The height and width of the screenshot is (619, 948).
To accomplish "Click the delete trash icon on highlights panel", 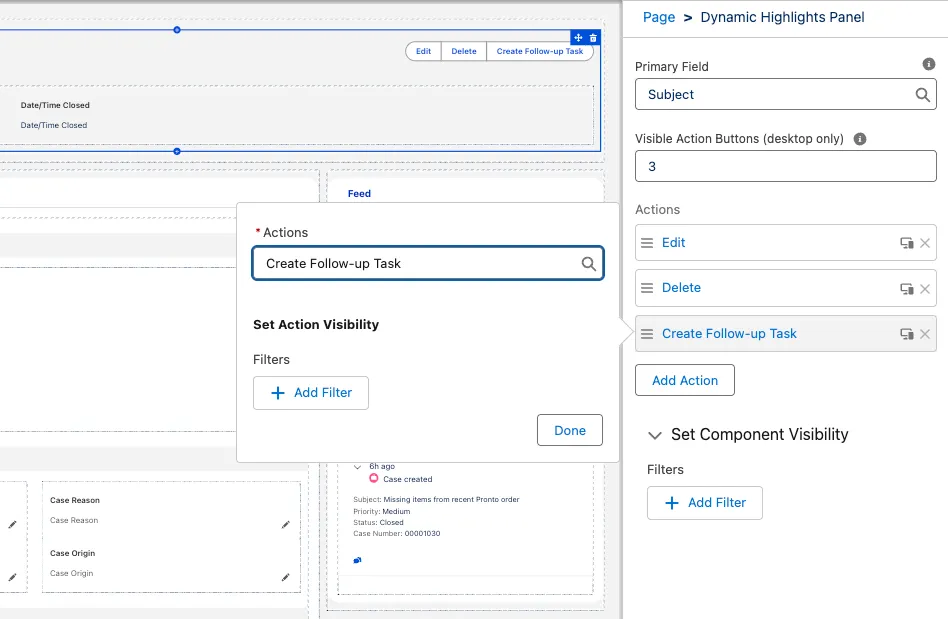I will coord(593,37).
